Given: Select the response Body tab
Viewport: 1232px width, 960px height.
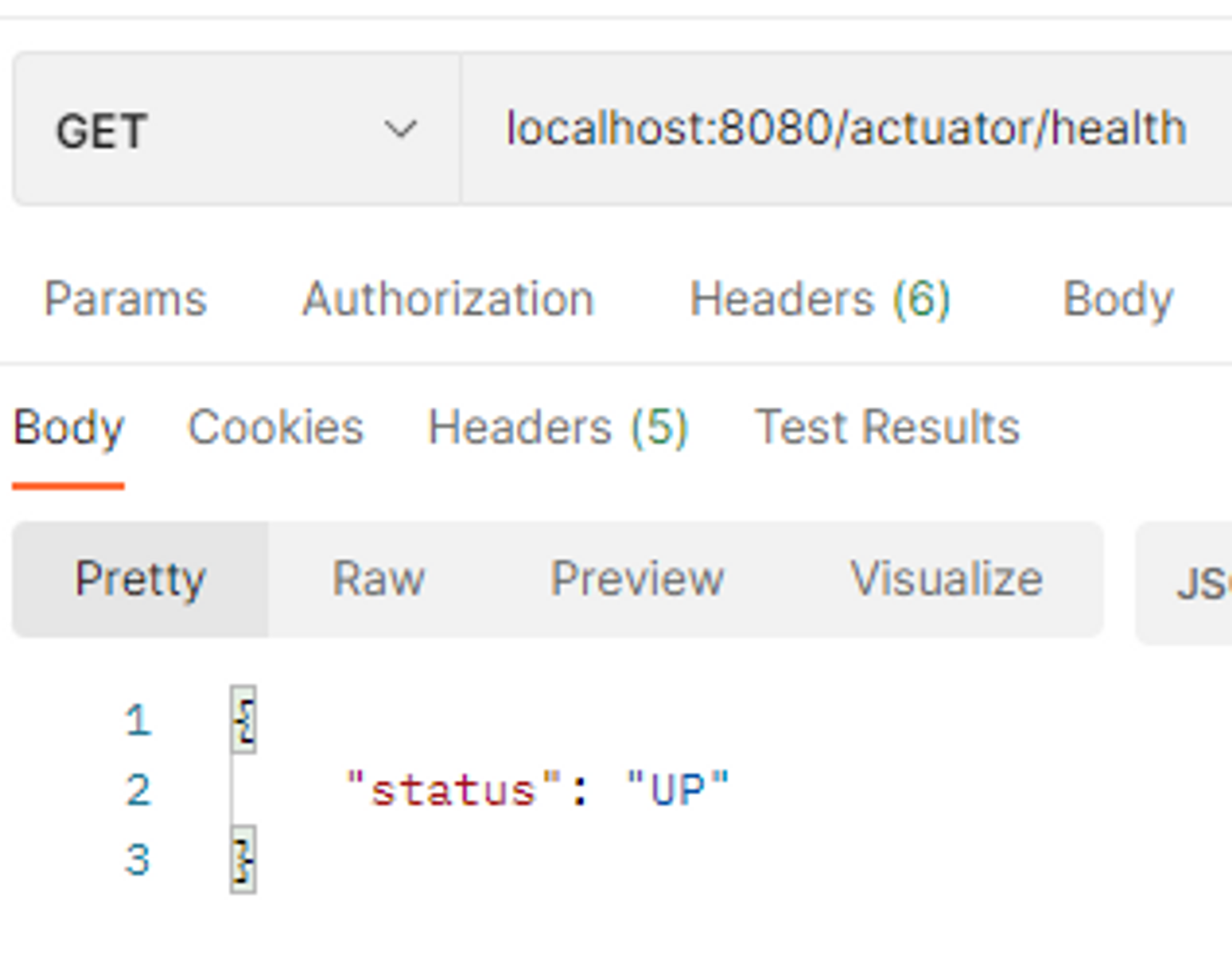Looking at the screenshot, I should tap(69, 428).
